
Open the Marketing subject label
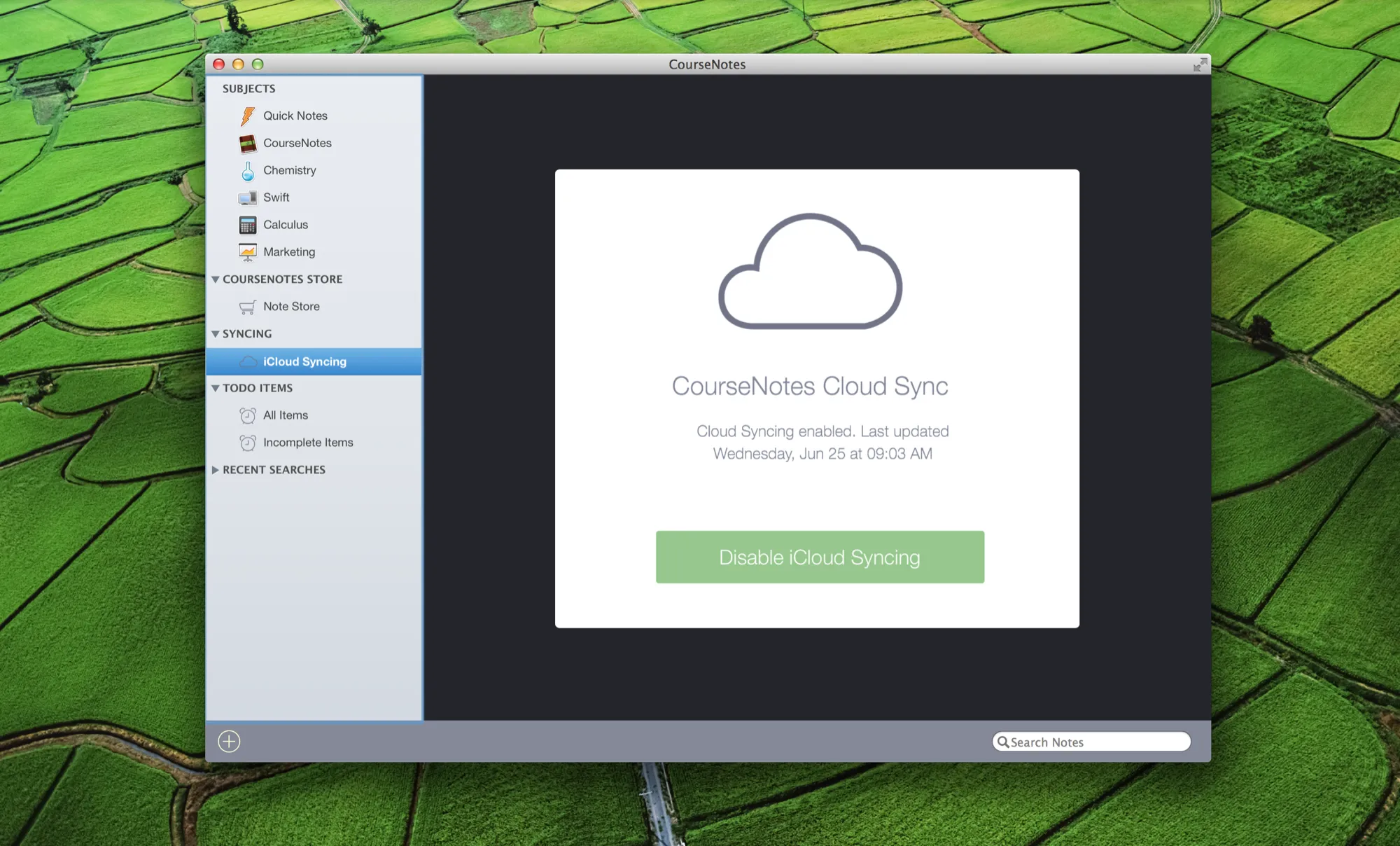(x=289, y=252)
